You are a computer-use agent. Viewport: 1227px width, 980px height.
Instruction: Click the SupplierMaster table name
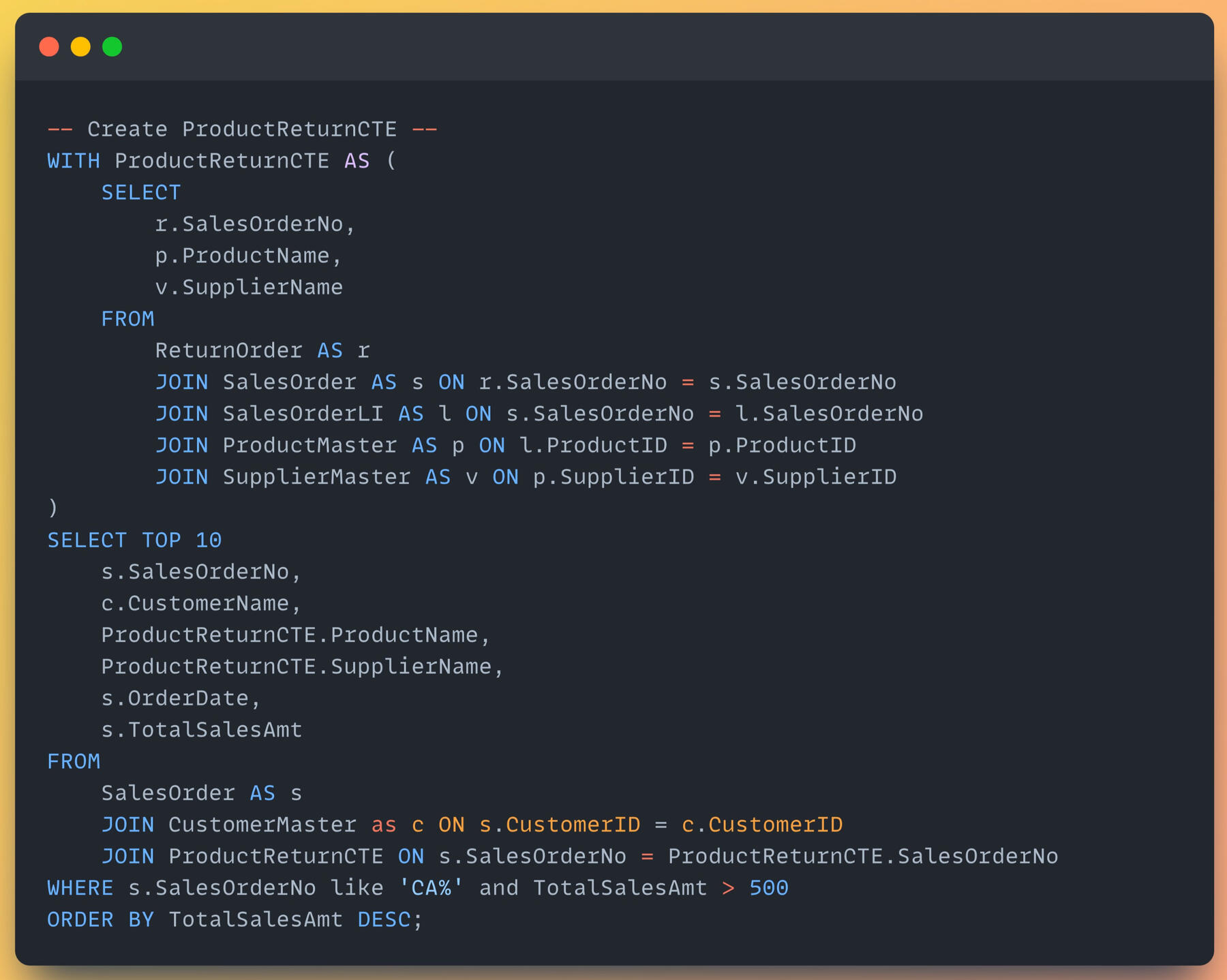pos(316,477)
